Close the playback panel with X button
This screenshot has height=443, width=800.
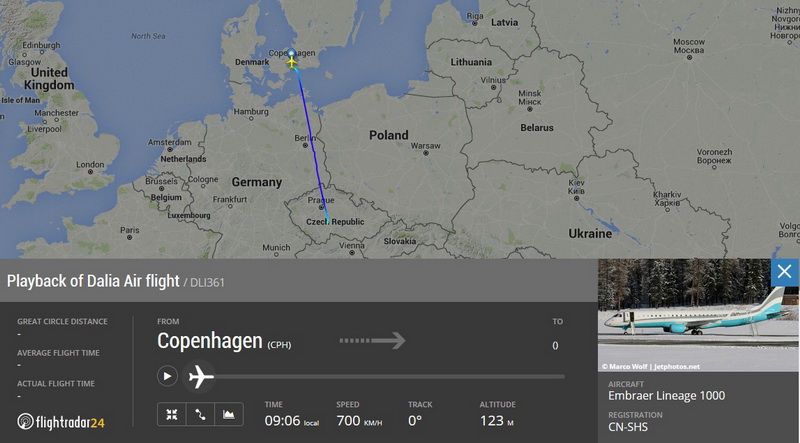click(x=784, y=272)
